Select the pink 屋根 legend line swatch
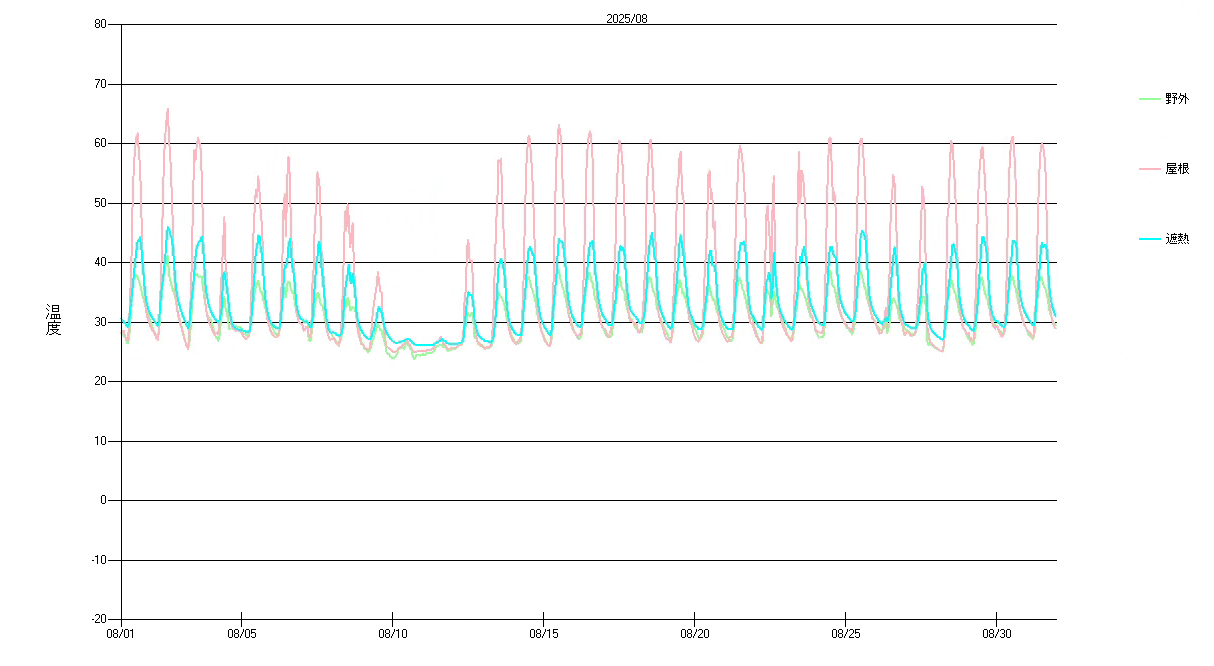Screen dimensions: 1214x666 click(x=1150, y=169)
